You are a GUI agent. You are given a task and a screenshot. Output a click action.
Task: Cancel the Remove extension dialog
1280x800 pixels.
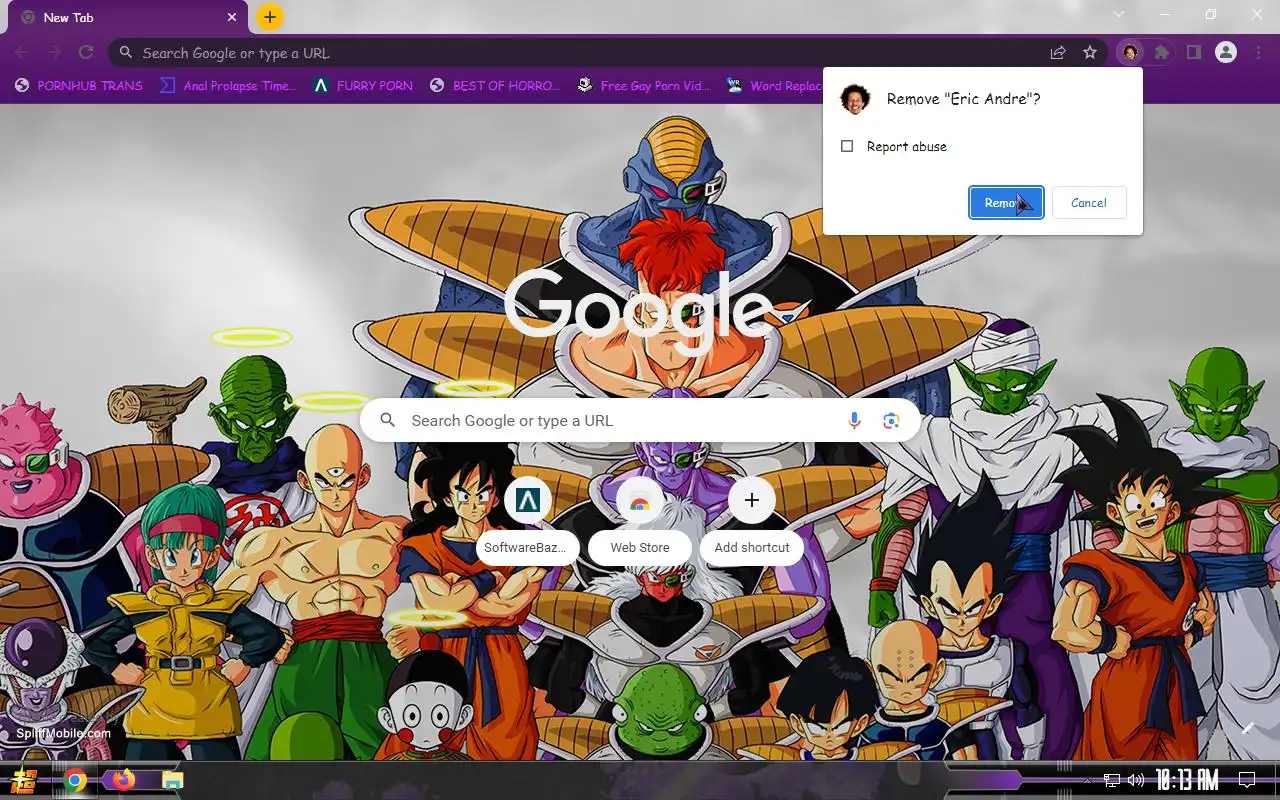click(1088, 203)
